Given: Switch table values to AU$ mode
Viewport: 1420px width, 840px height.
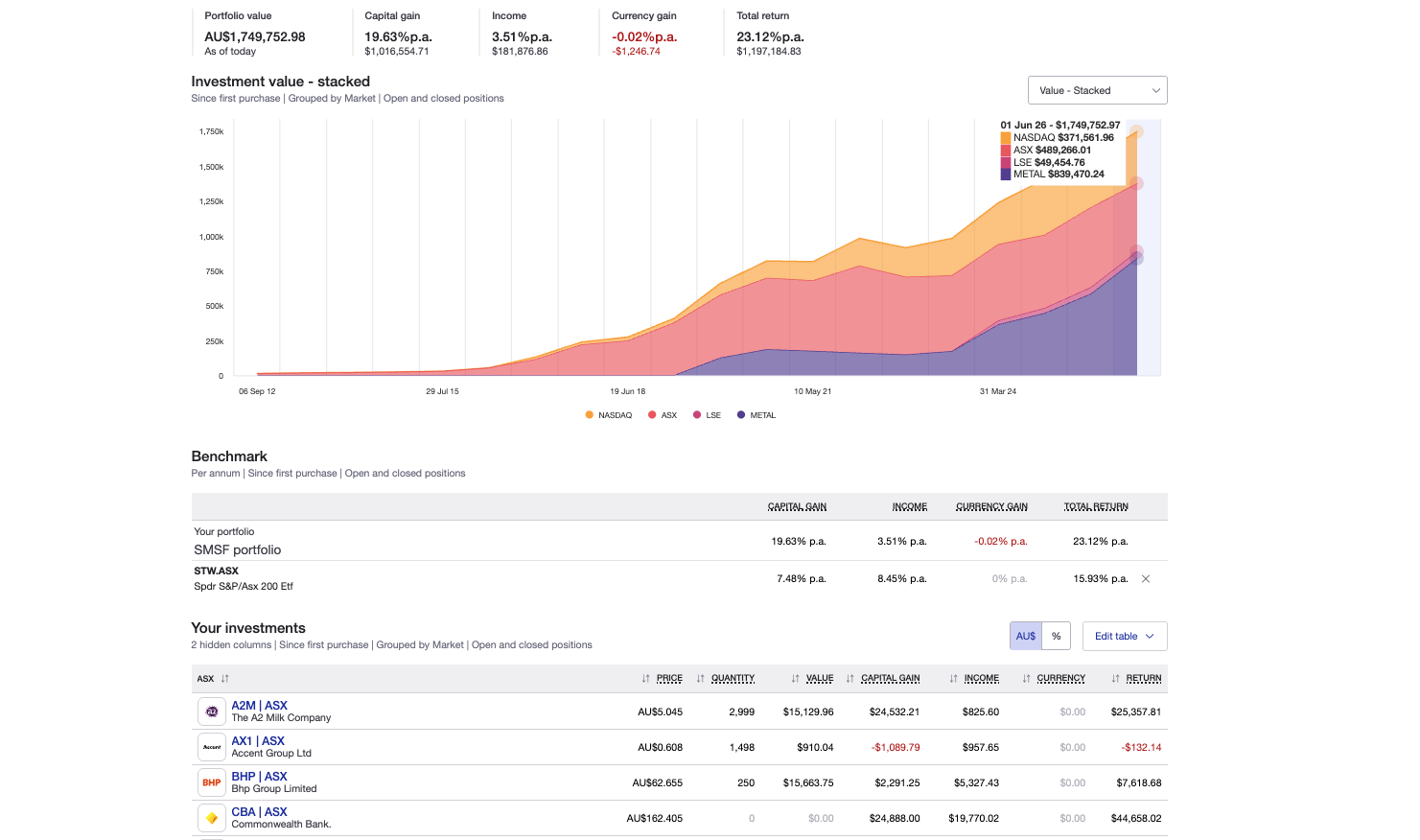Looking at the screenshot, I should pos(1026,636).
